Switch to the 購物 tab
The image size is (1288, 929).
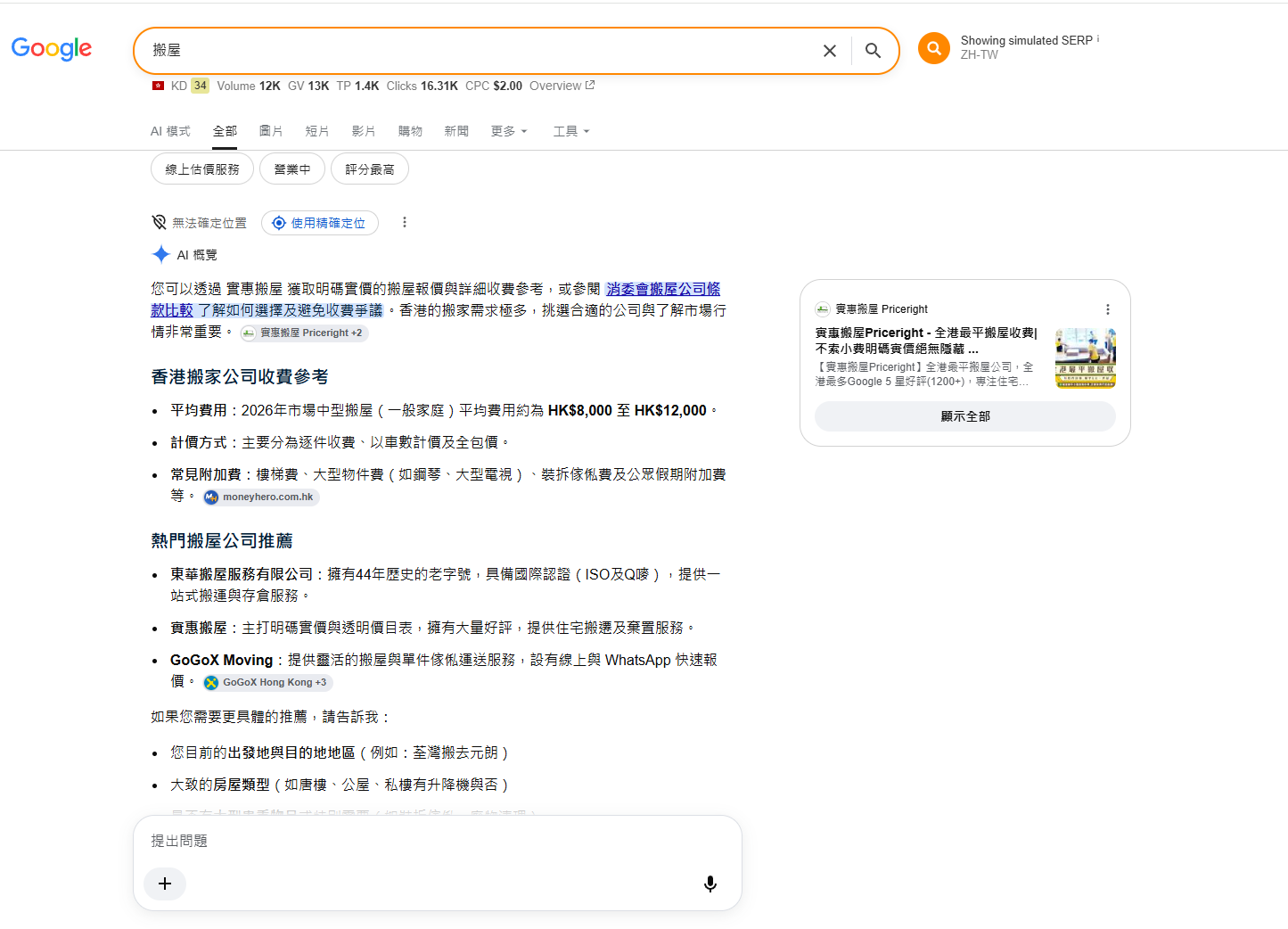(410, 131)
